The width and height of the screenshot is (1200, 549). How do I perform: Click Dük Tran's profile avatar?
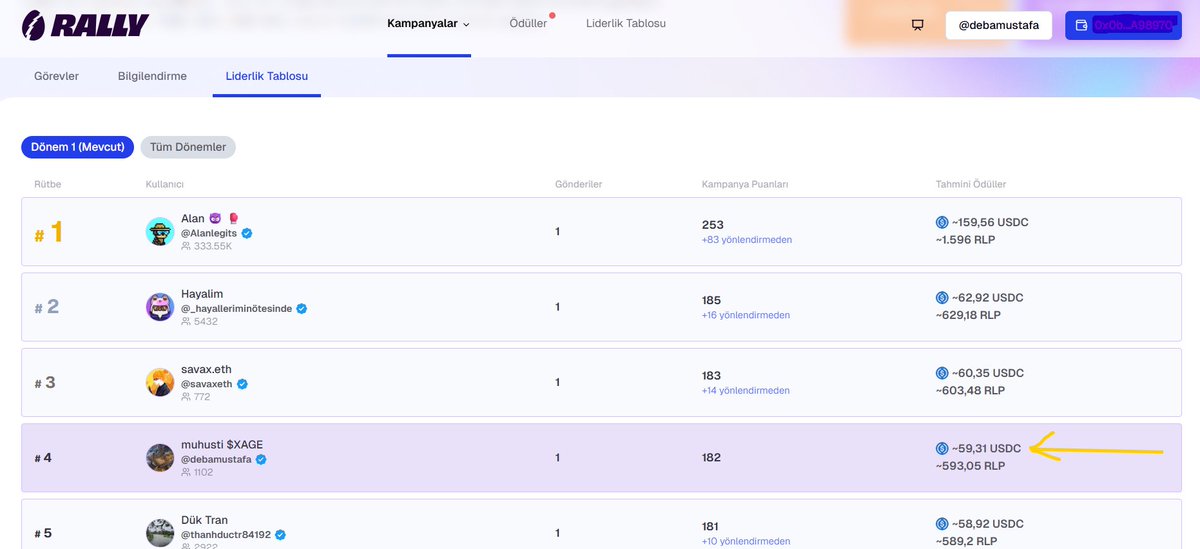[x=160, y=533]
